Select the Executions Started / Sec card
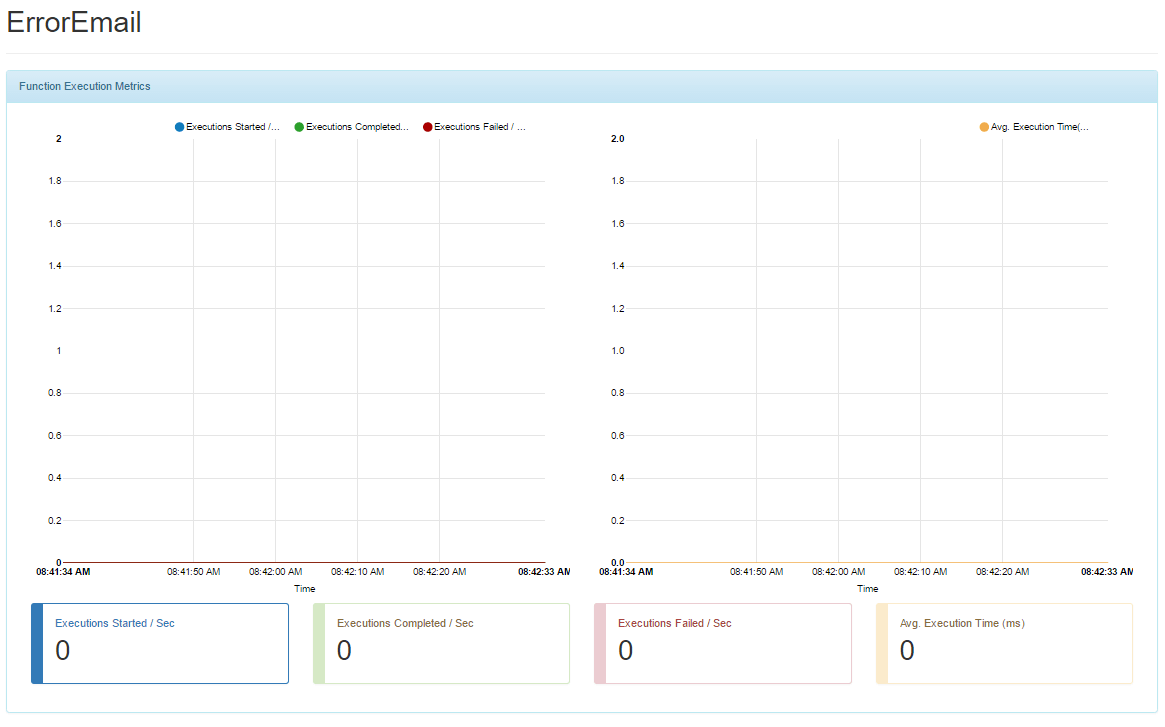The image size is (1165, 727). 160,644
